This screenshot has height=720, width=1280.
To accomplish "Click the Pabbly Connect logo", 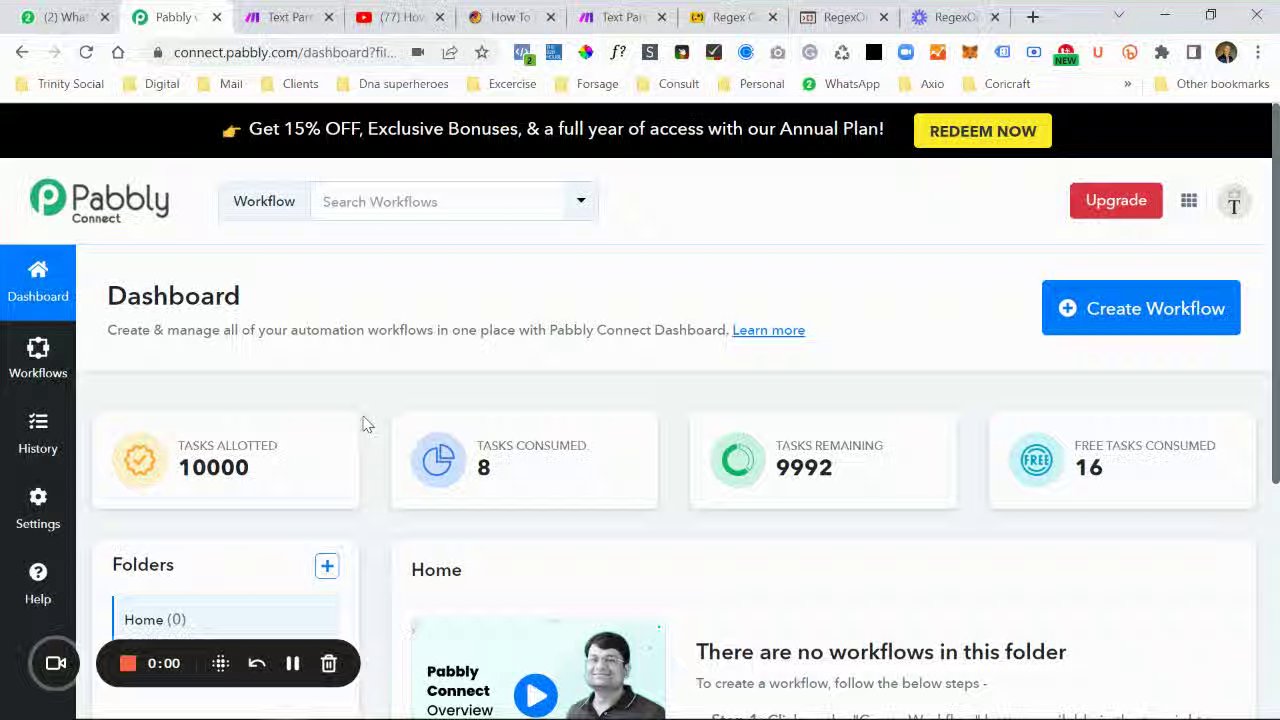I will (x=99, y=201).
